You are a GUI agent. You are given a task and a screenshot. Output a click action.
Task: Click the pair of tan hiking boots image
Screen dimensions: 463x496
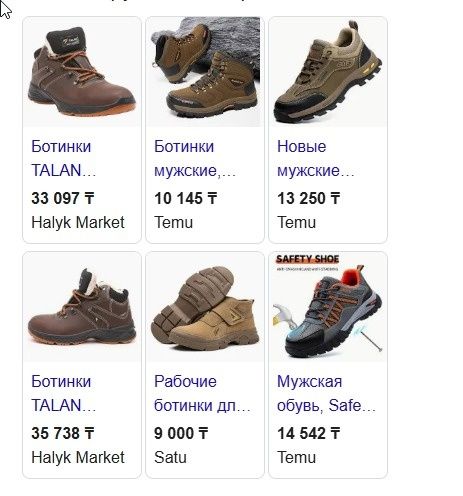click(x=205, y=72)
